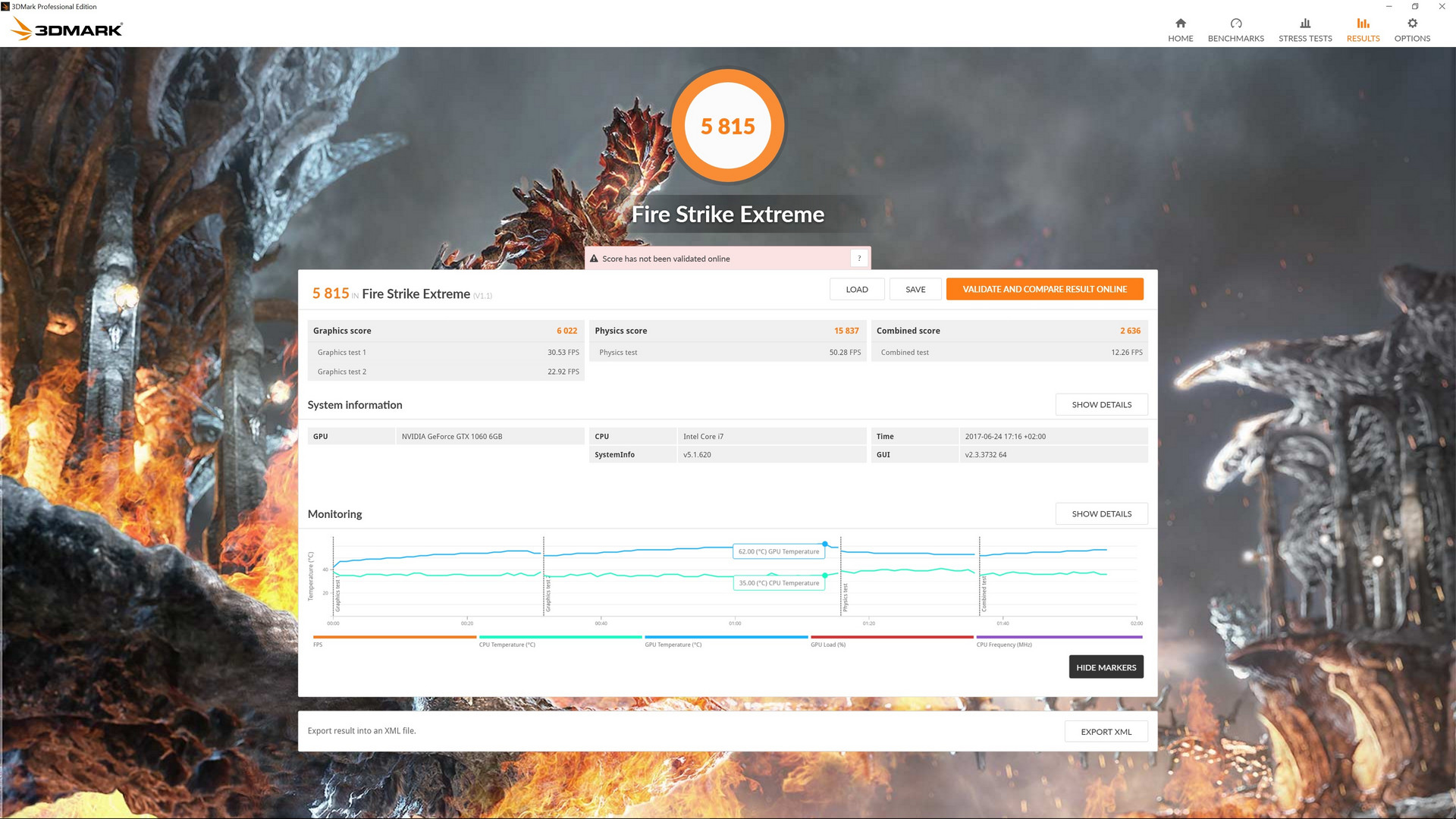Open the Options gear icon

click(x=1412, y=24)
